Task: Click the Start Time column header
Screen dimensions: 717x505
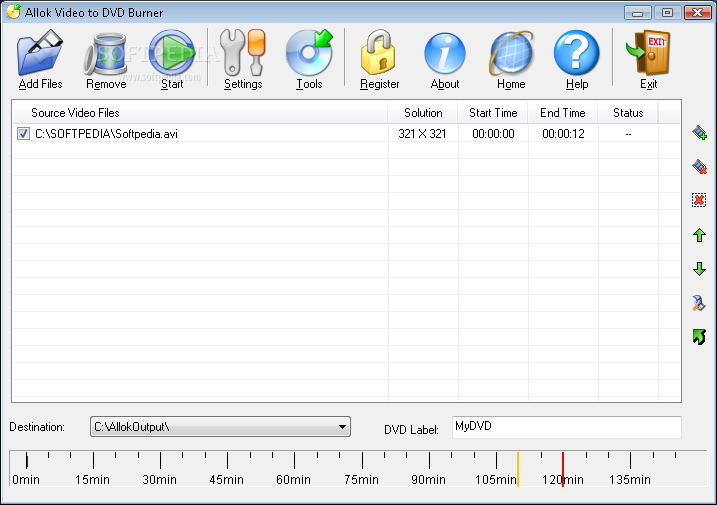Action: (493, 113)
